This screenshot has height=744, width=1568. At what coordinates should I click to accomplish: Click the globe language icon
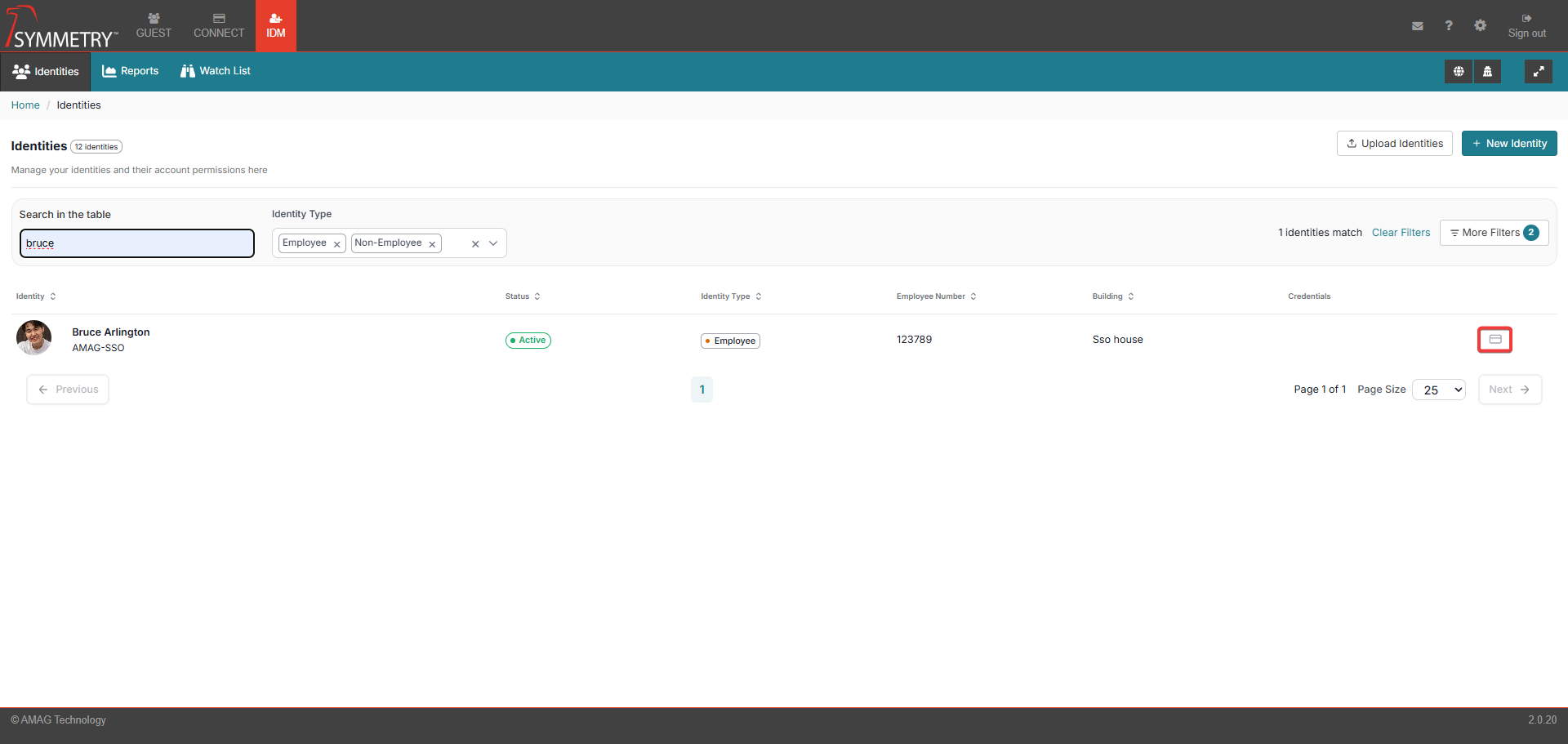(x=1459, y=72)
